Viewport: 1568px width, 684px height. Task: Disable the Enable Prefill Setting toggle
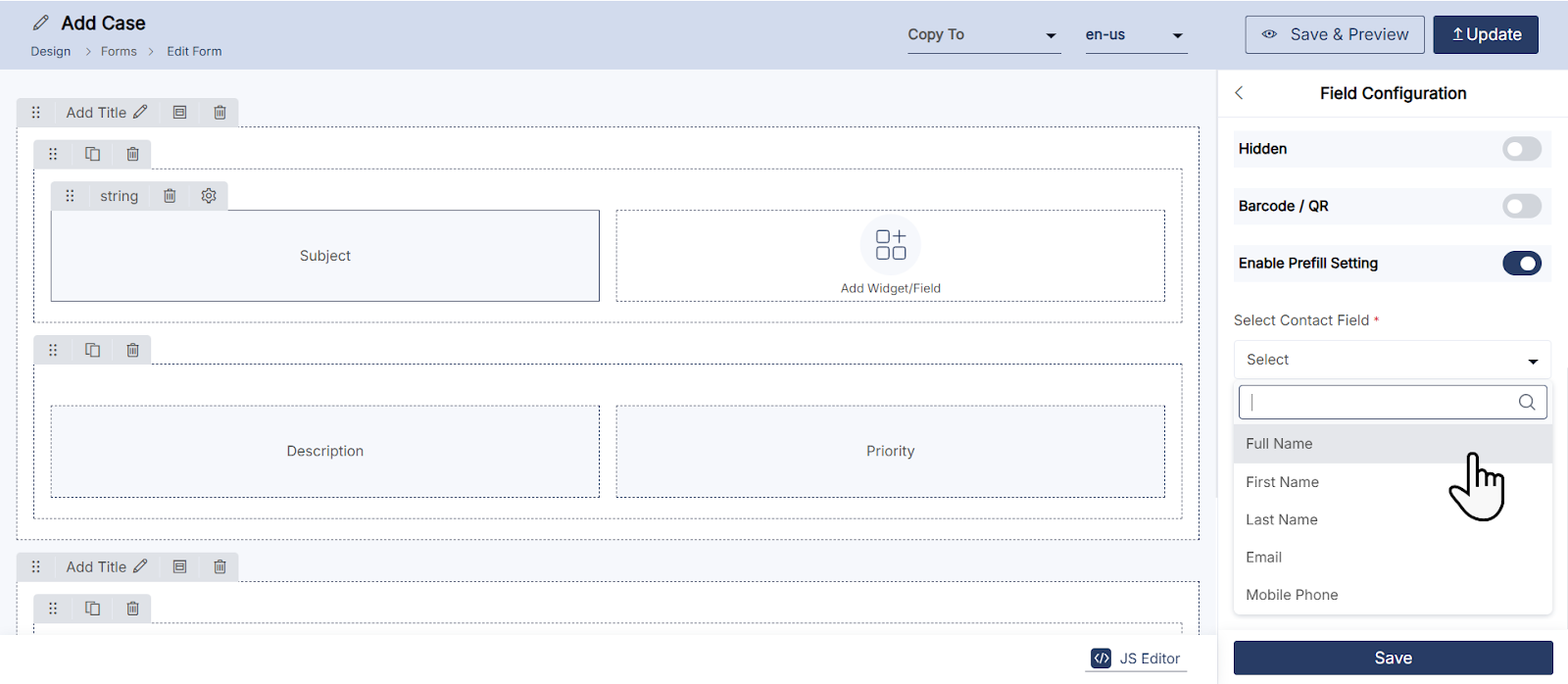click(1521, 264)
